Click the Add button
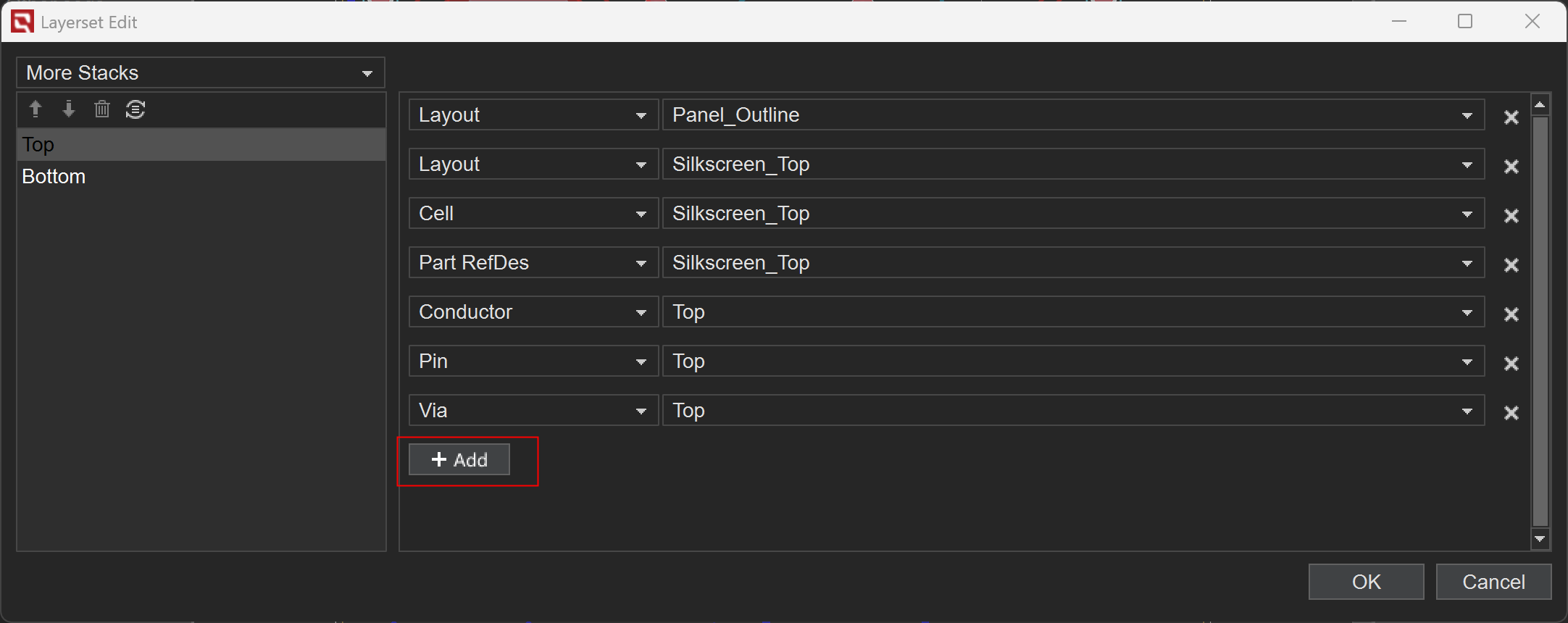 [x=459, y=460]
